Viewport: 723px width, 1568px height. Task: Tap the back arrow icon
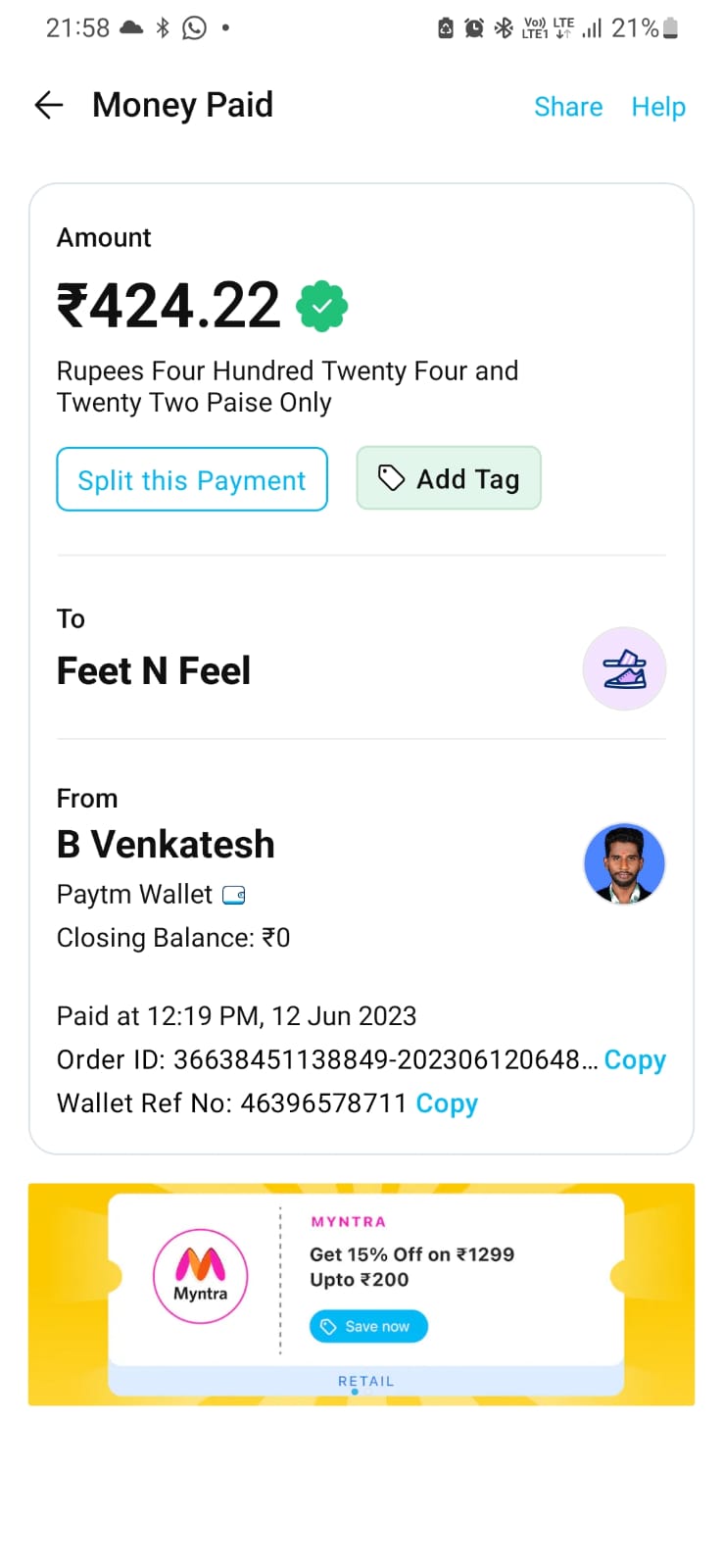(49, 105)
